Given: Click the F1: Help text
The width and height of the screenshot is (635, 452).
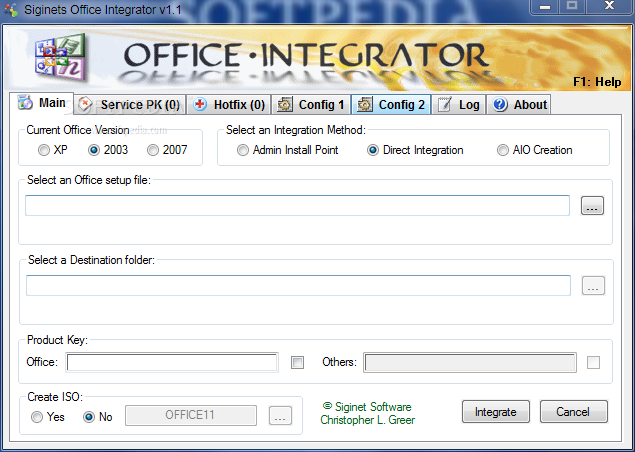Looking at the screenshot, I should pyautogui.click(x=597, y=82).
